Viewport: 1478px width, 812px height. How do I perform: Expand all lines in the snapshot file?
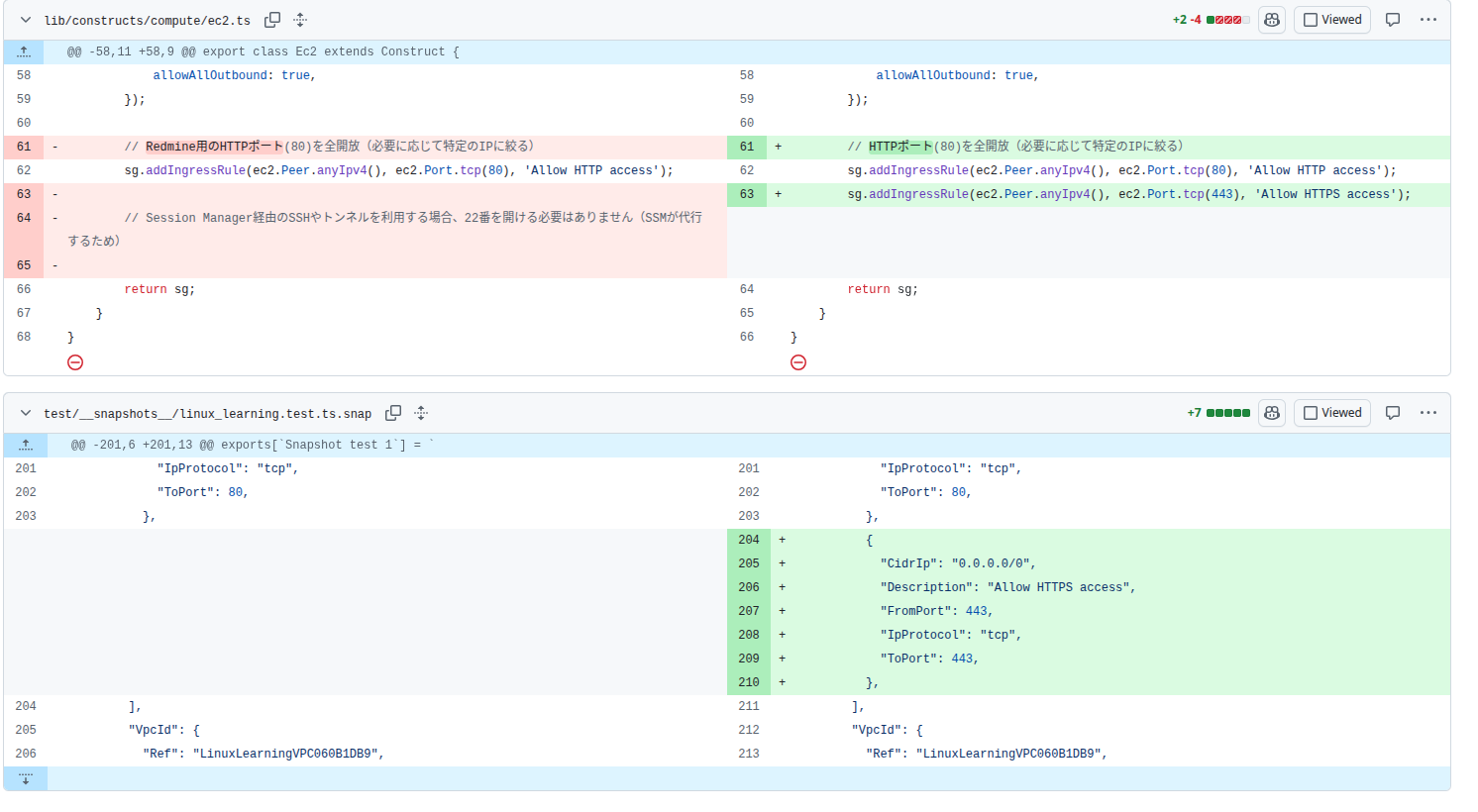coord(421,413)
